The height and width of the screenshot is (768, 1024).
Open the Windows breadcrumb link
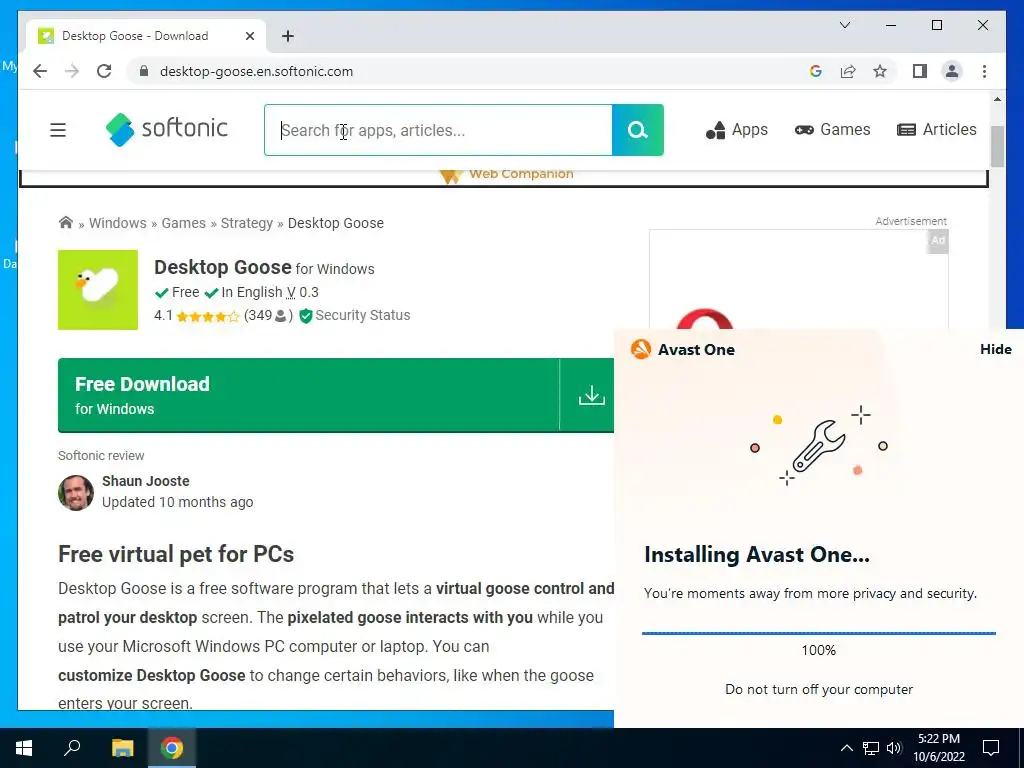tap(118, 223)
